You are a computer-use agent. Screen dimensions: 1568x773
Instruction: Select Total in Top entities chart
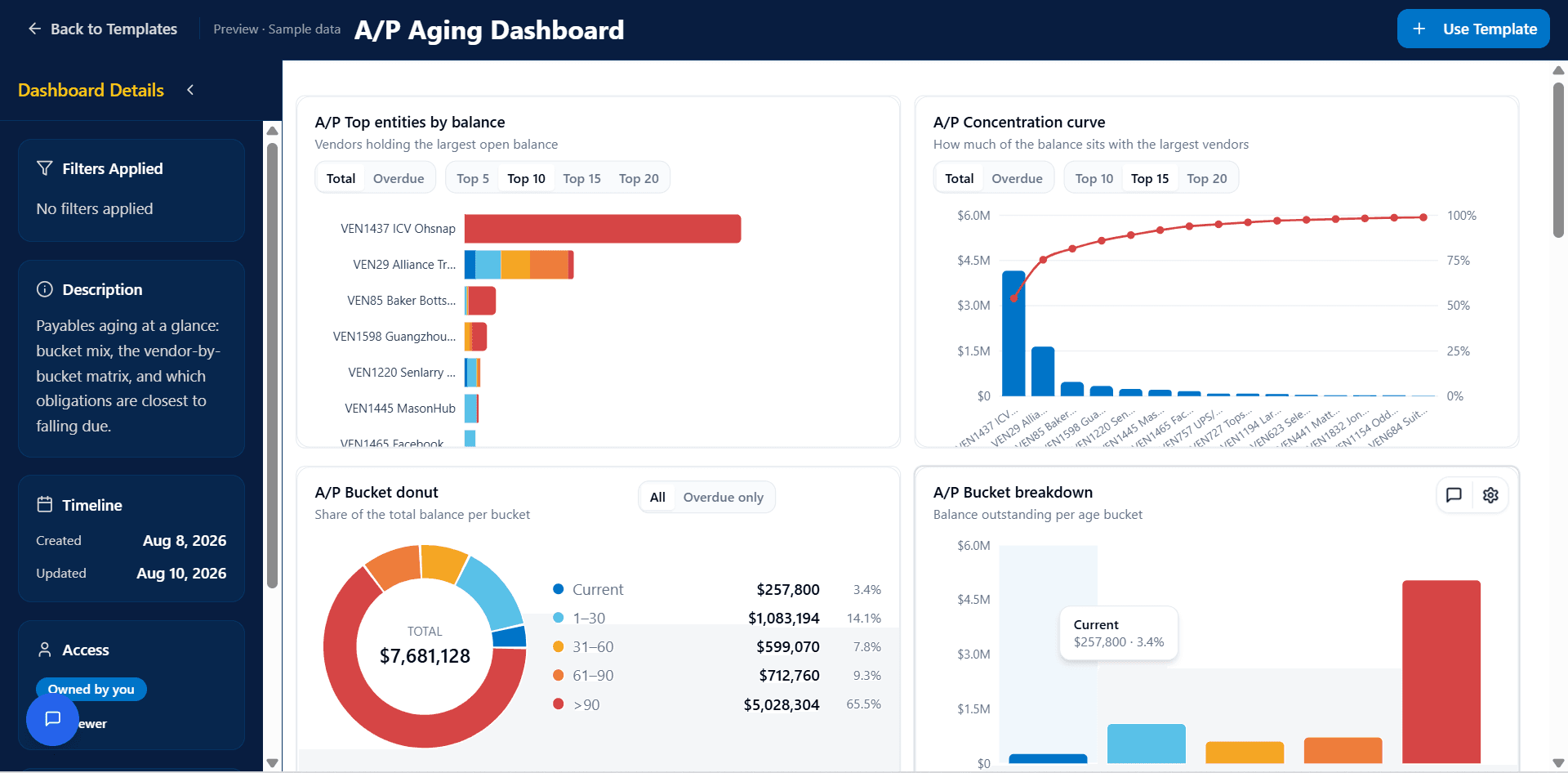(x=341, y=178)
